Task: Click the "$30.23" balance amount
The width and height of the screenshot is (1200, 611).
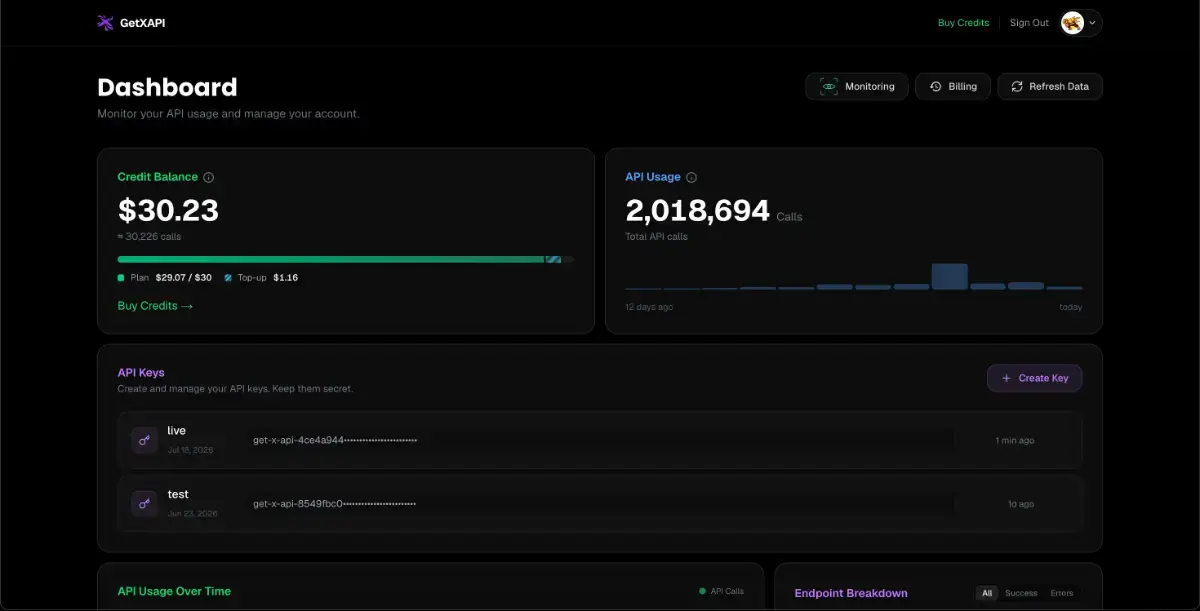Action: click(168, 210)
